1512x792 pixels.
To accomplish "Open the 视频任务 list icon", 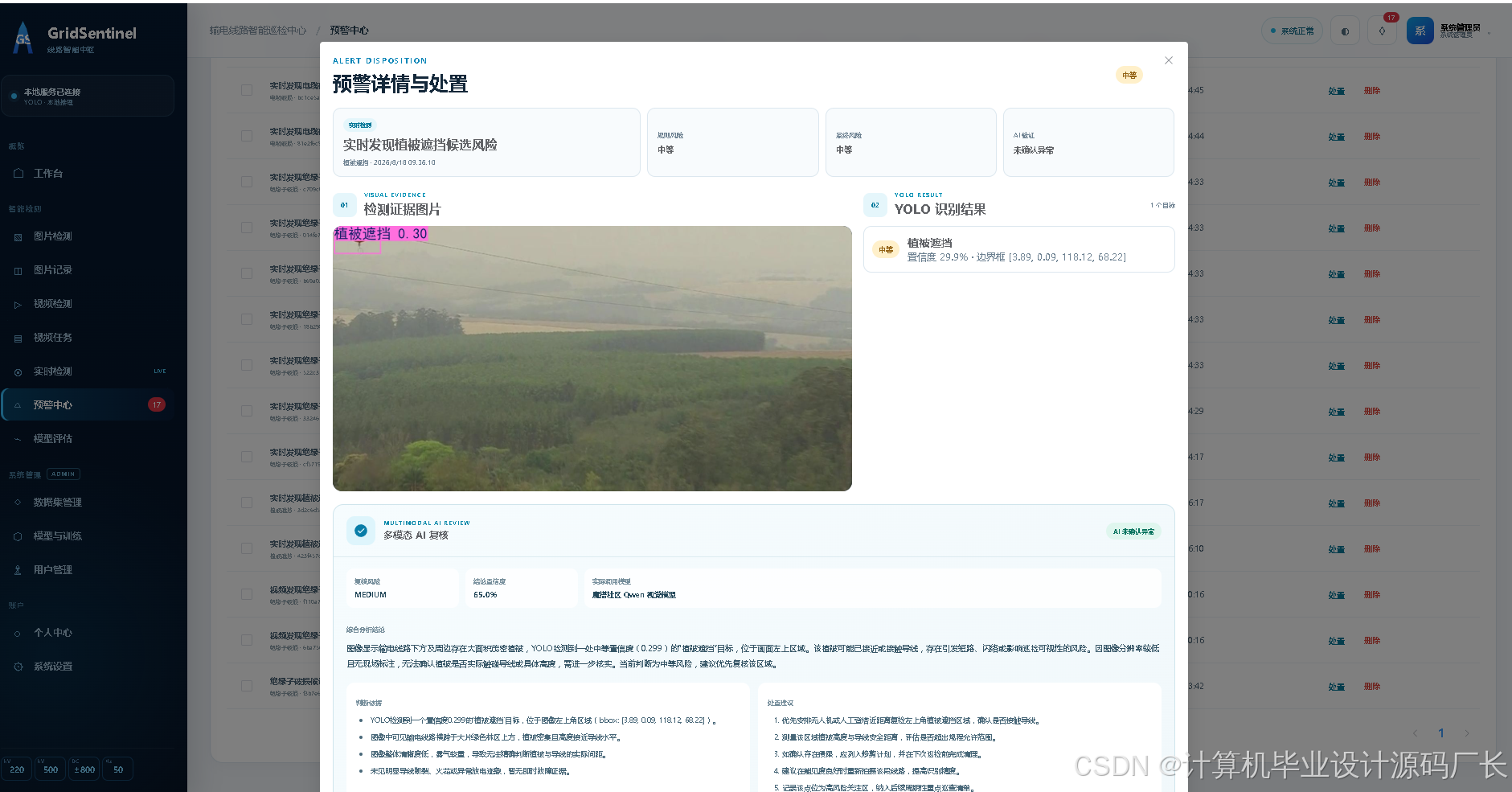I will (x=18, y=339).
